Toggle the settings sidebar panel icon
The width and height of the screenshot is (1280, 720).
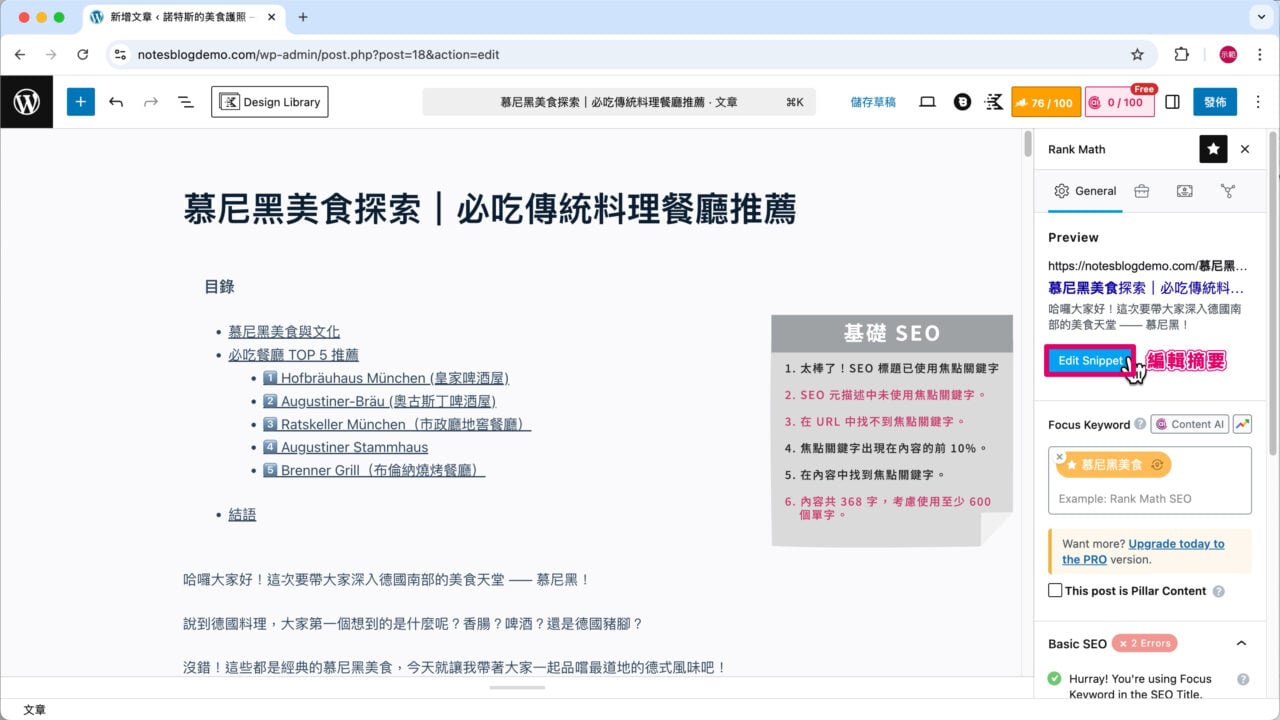point(1173,102)
